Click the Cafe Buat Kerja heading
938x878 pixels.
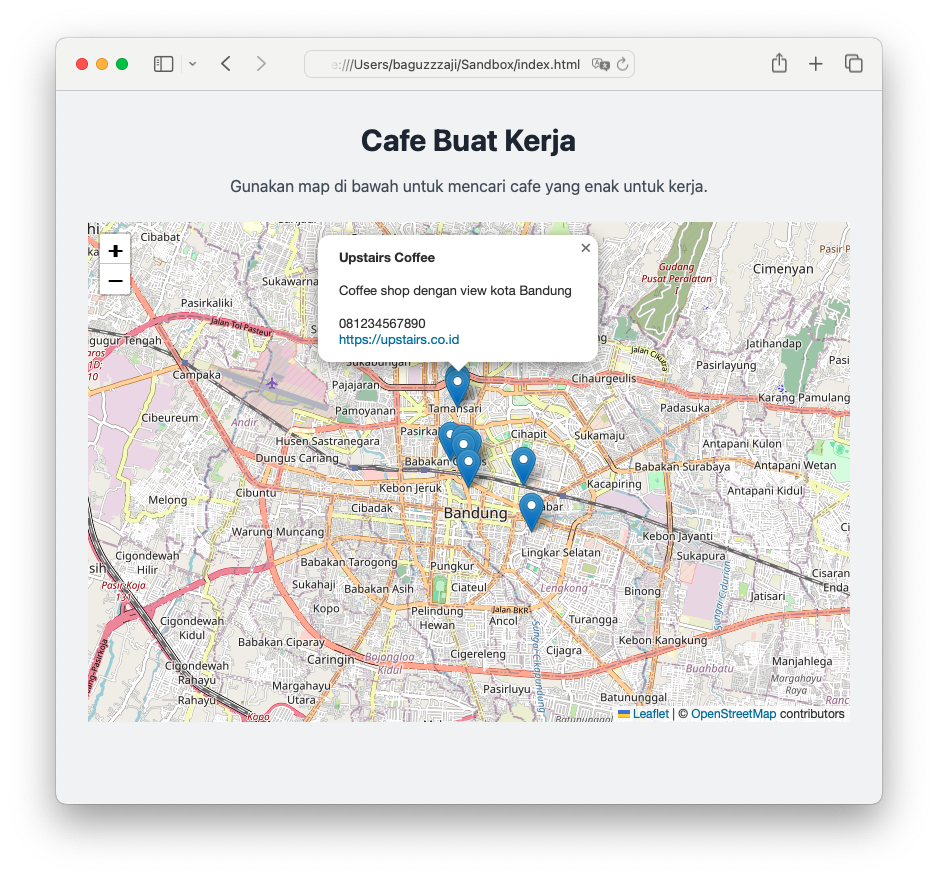pos(468,141)
